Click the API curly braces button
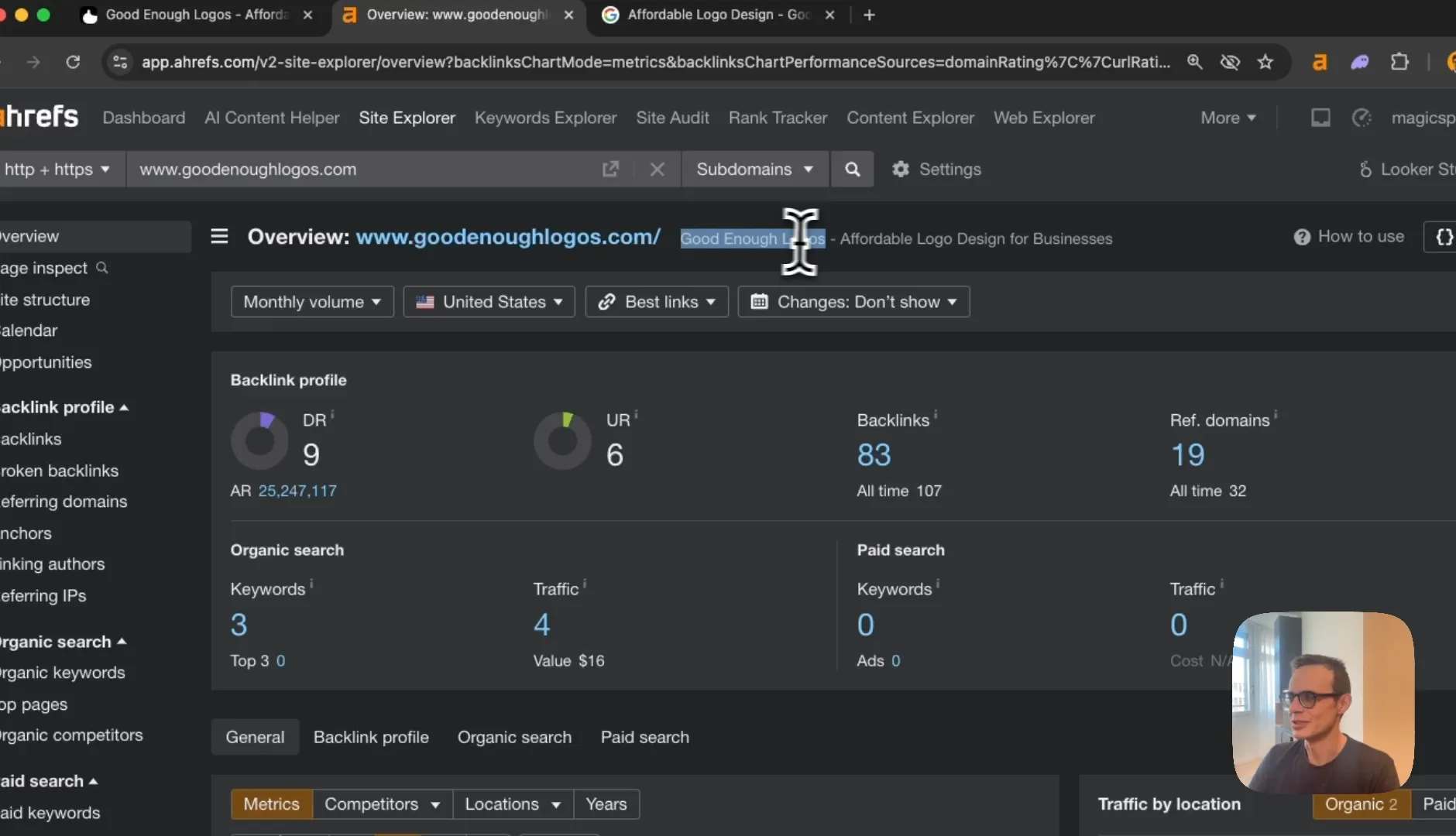The image size is (1456, 836). click(1442, 237)
